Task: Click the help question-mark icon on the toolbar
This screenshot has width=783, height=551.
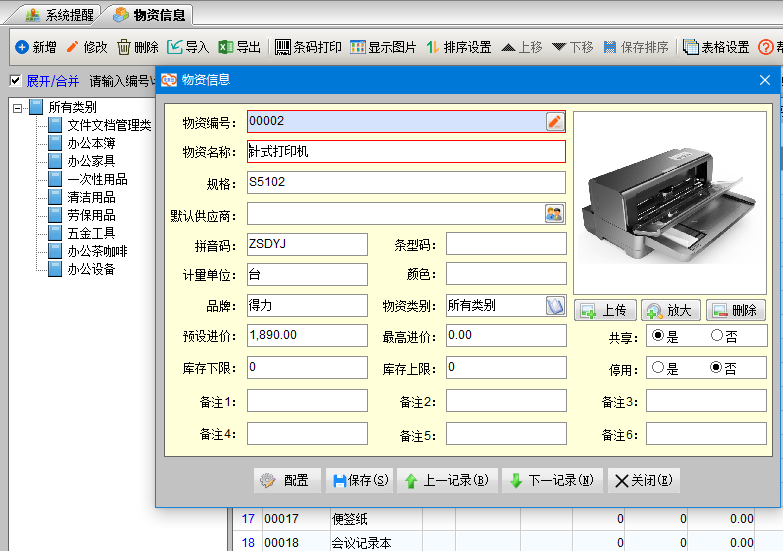Action: tap(766, 47)
